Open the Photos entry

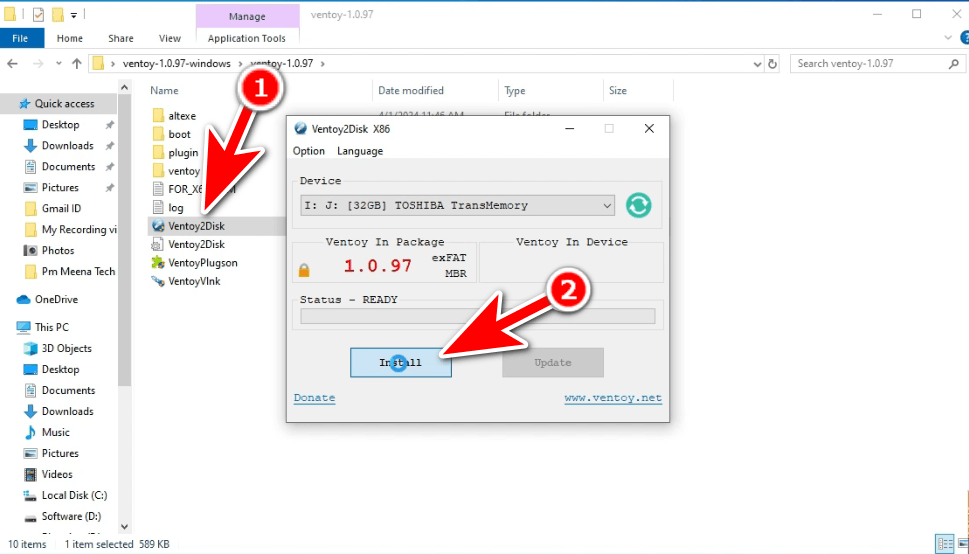click(57, 250)
